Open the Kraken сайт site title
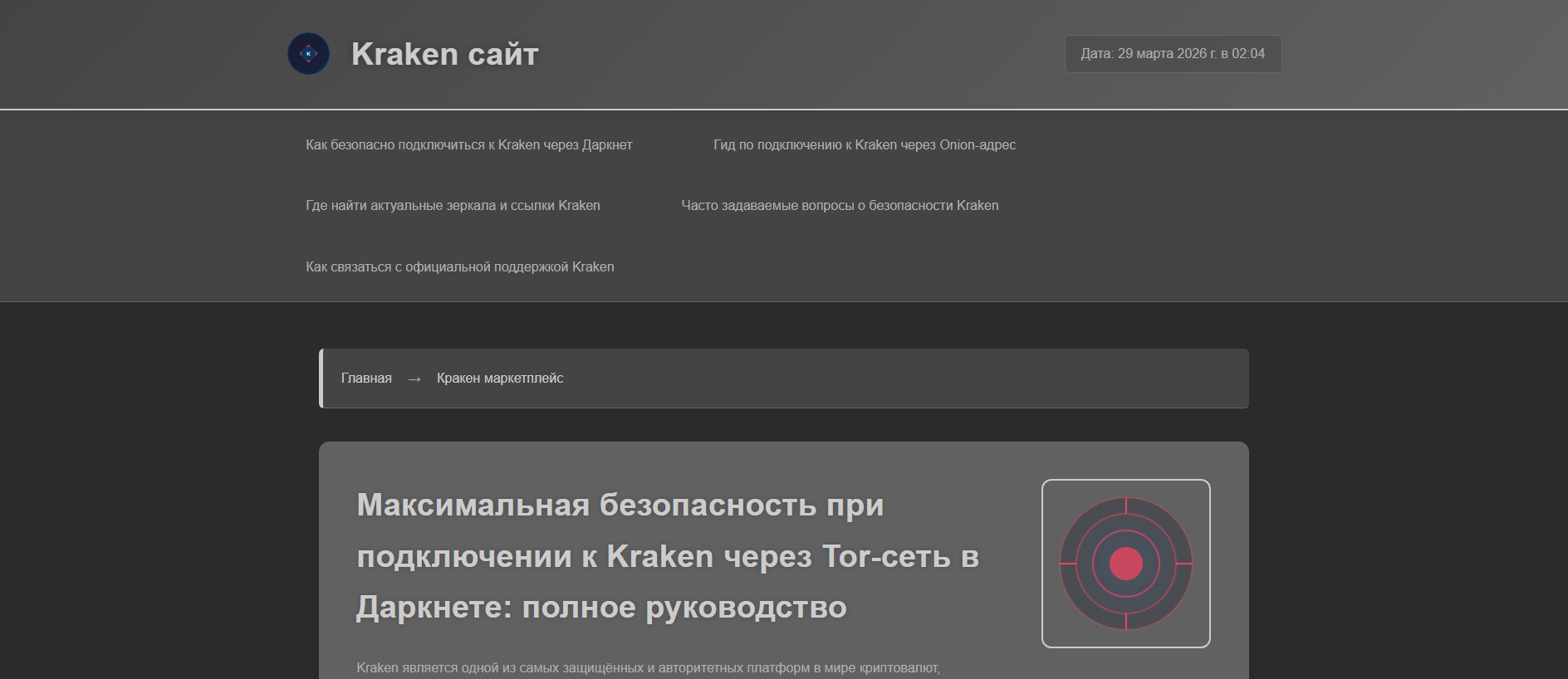This screenshot has height=679, width=1568. click(x=445, y=54)
